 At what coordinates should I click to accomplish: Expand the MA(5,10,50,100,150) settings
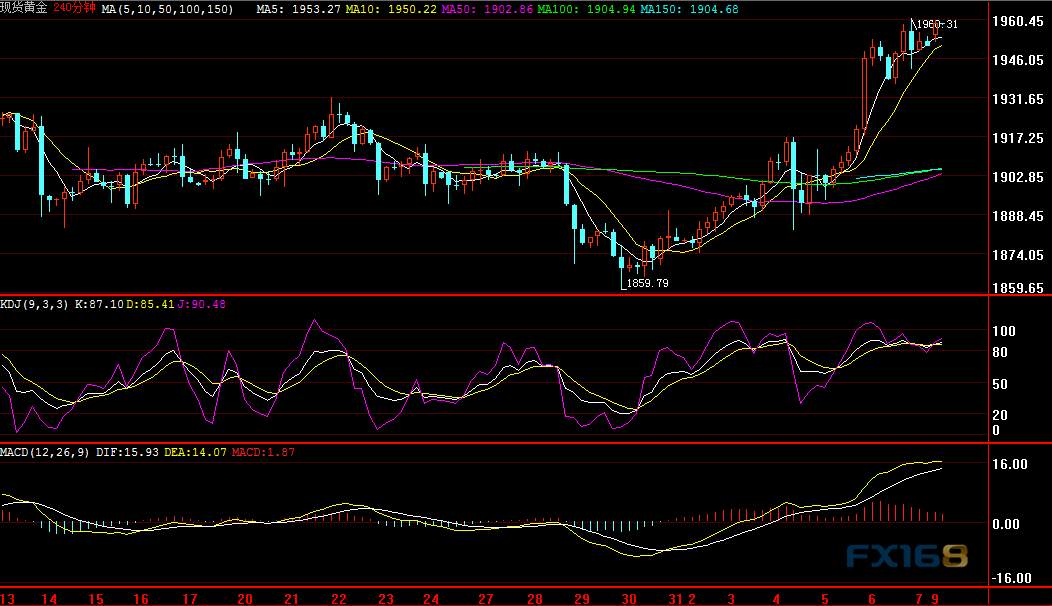165,10
